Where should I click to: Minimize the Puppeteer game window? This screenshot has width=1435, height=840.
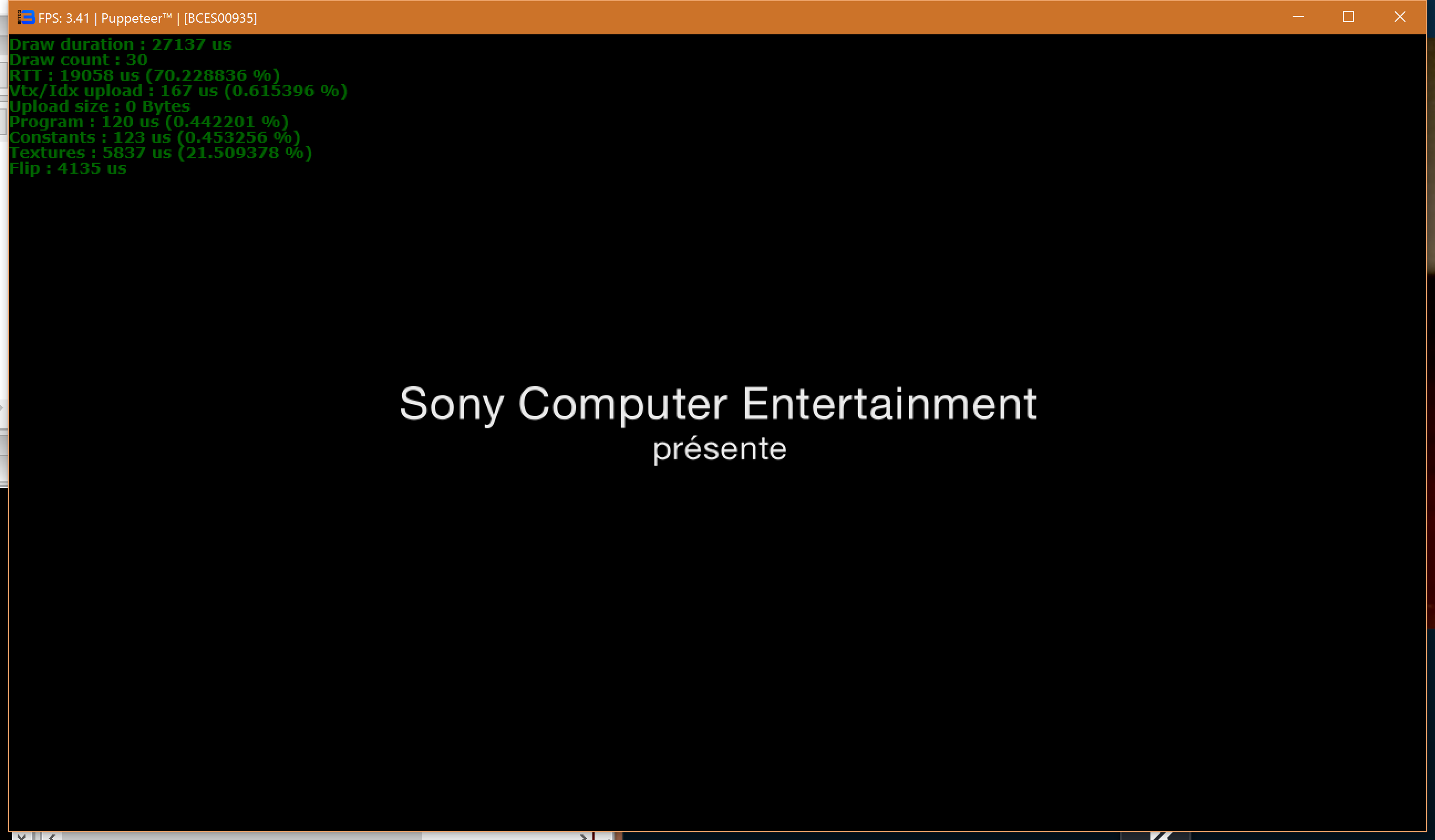point(1298,18)
